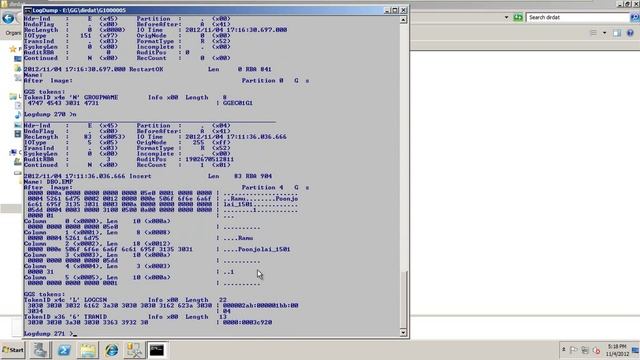Click the Organize menu in Explorer
640x360 pixels.
click(13, 33)
